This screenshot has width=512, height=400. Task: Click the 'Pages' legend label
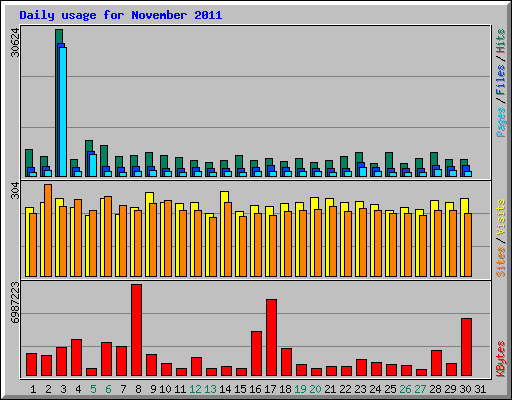501,122
